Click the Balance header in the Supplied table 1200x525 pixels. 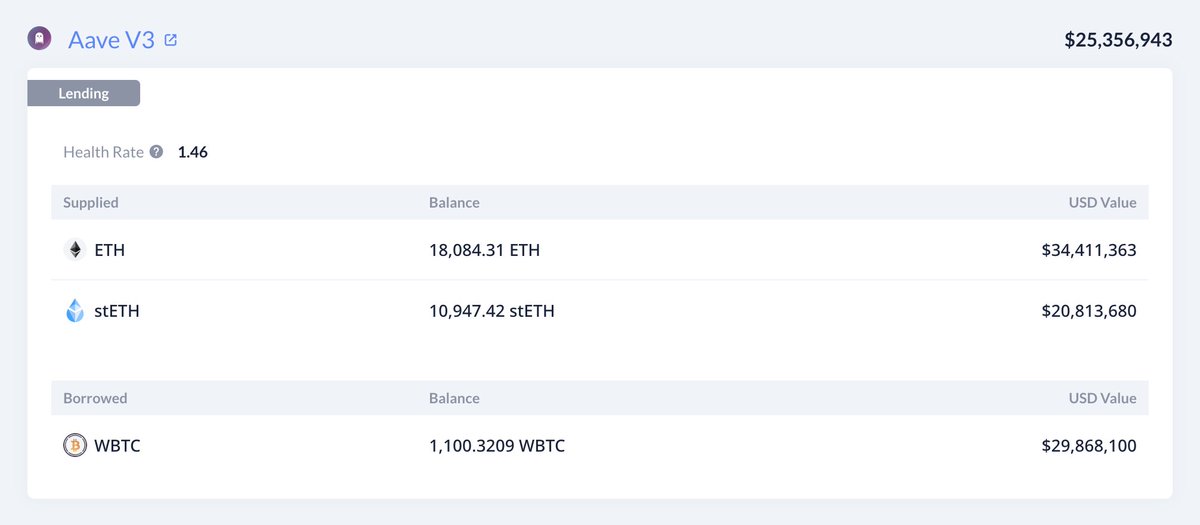tap(454, 202)
